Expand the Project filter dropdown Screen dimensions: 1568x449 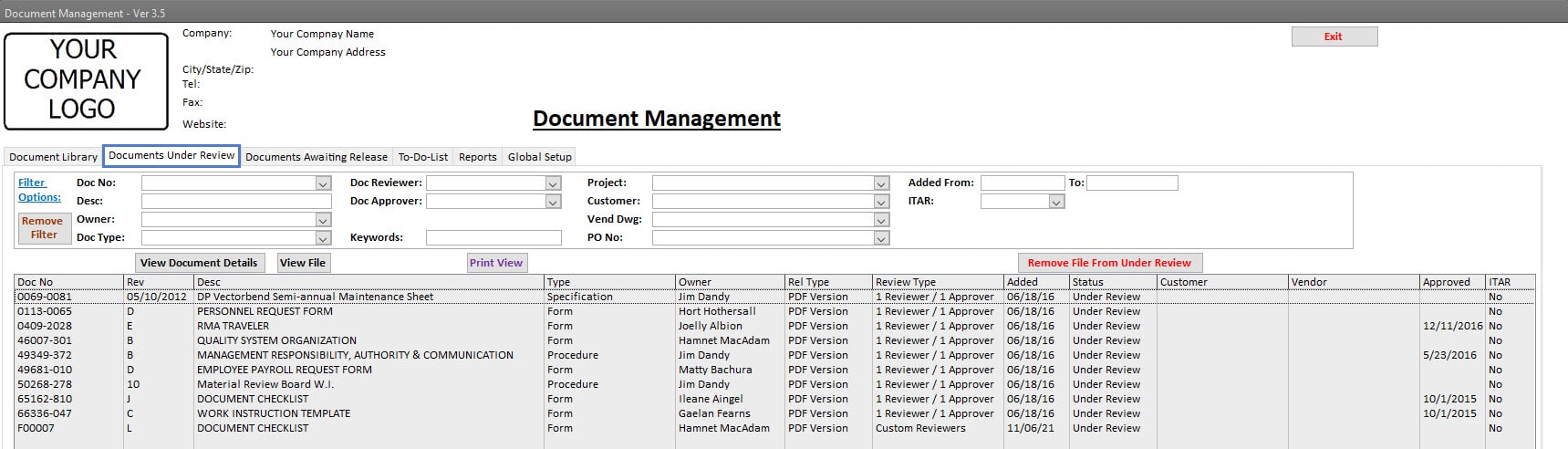[880, 183]
